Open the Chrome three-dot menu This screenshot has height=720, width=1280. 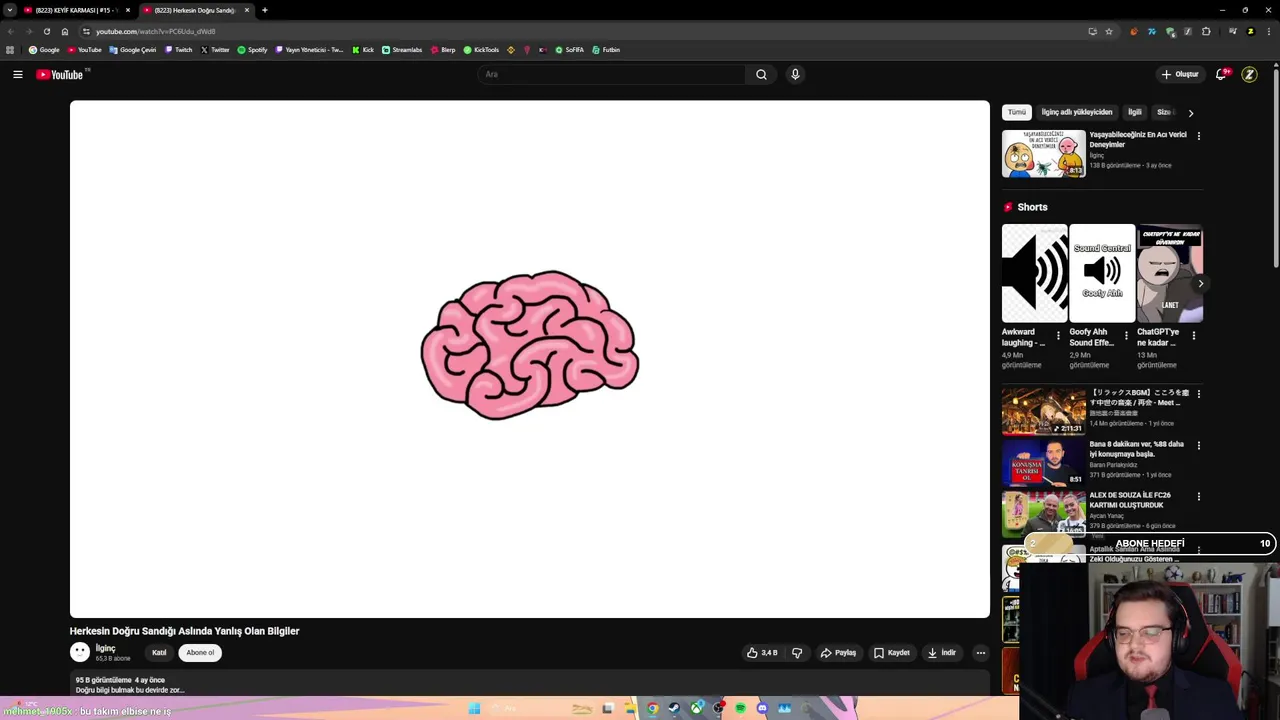[x=1267, y=31]
